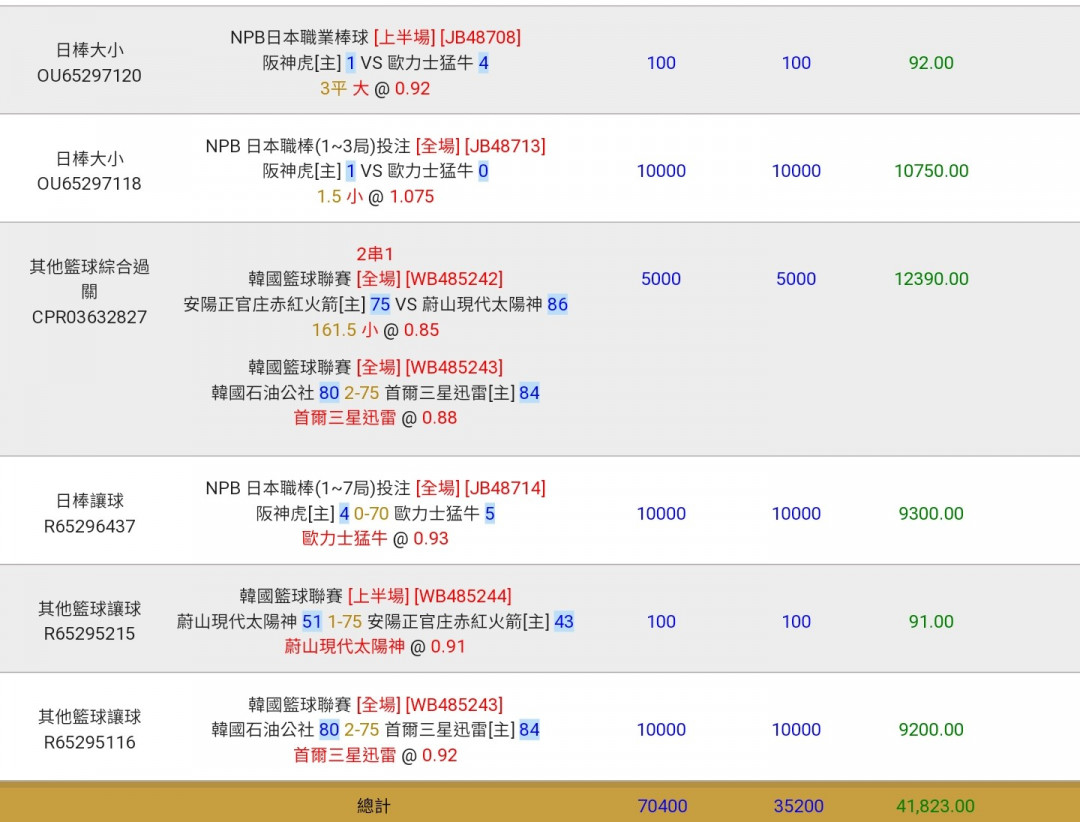Click '日棒讓球' bet type label
Image resolution: width=1080 pixels, height=822 pixels.
[x=89, y=501]
